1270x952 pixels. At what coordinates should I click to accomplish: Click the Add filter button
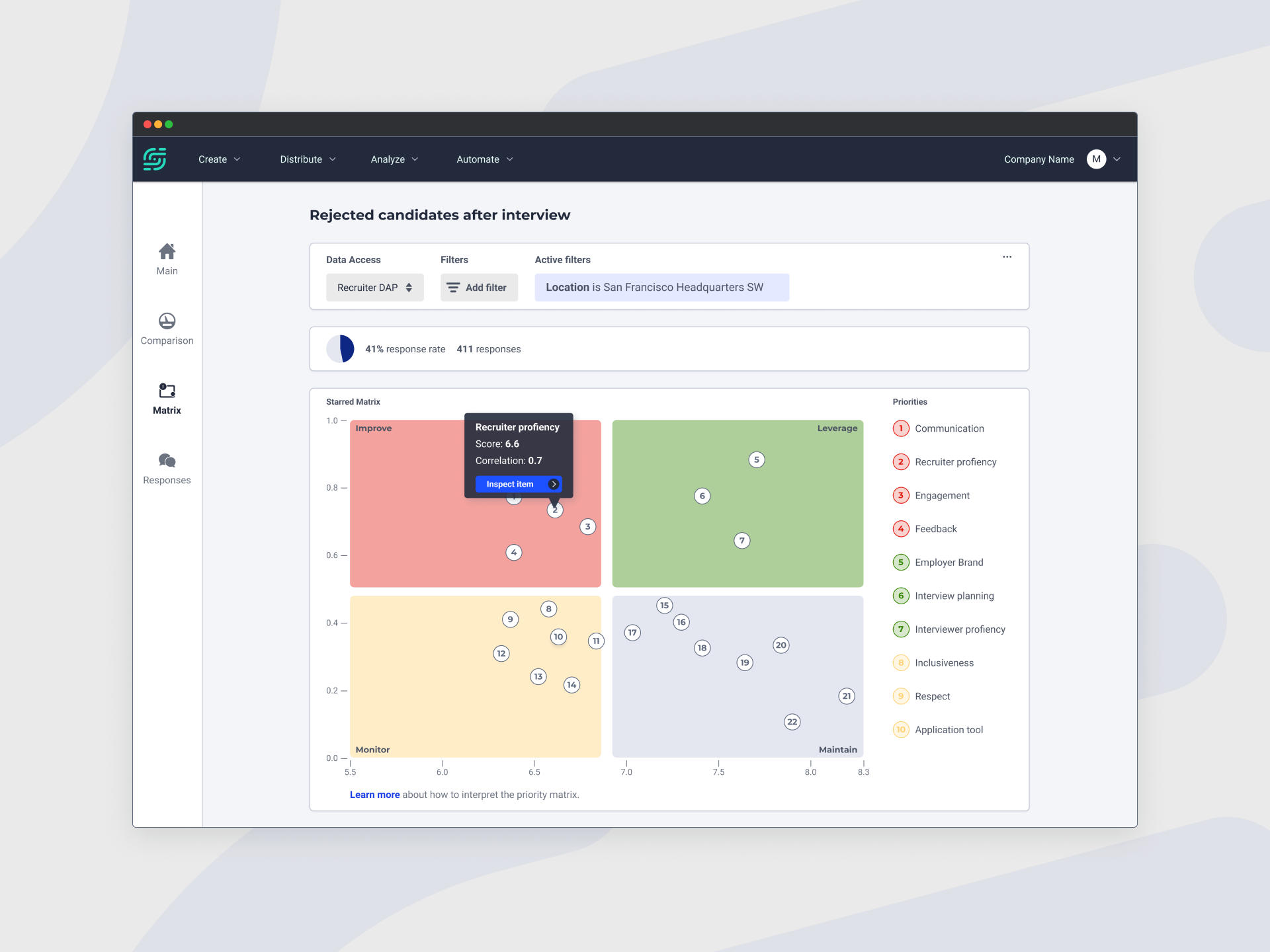pyautogui.click(x=479, y=288)
